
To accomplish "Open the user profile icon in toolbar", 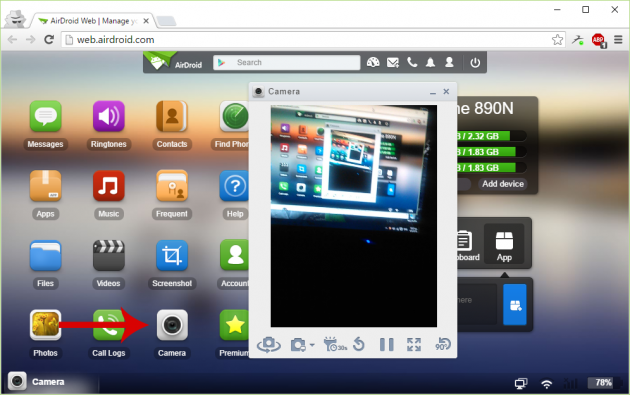I will coord(449,62).
